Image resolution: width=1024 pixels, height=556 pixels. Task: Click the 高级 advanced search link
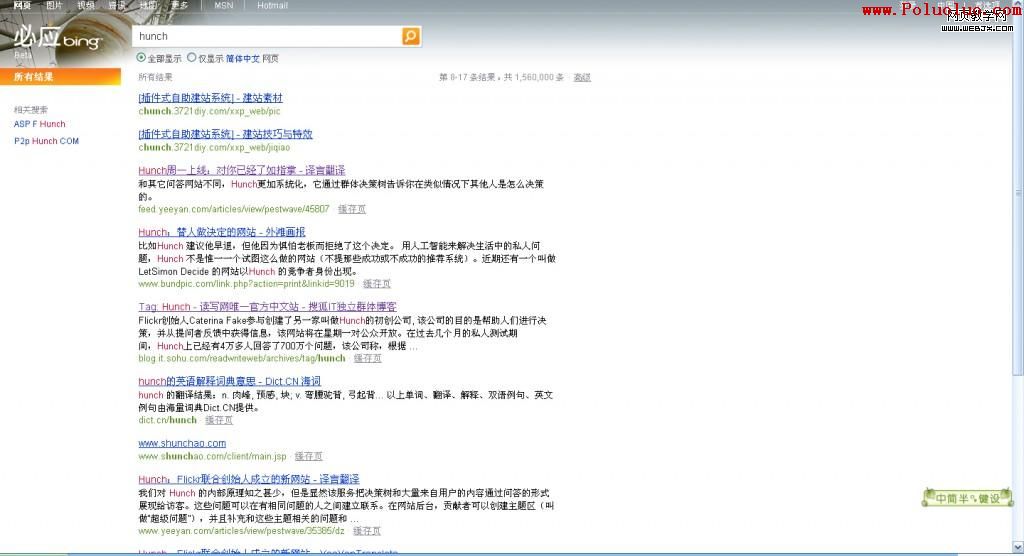pyautogui.click(x=582, y=77)
